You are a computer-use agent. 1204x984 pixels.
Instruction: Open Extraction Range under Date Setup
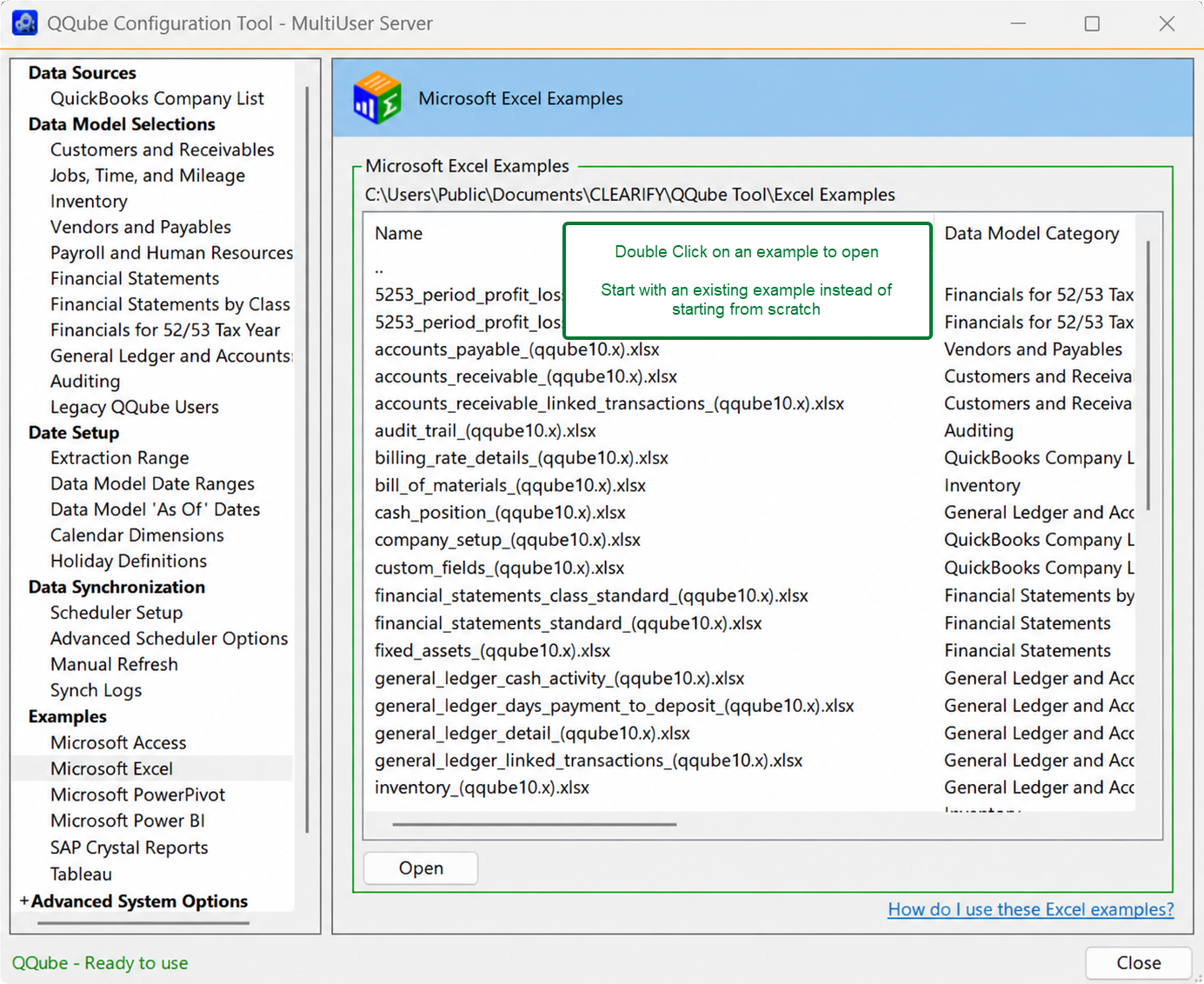coord(120,458)
